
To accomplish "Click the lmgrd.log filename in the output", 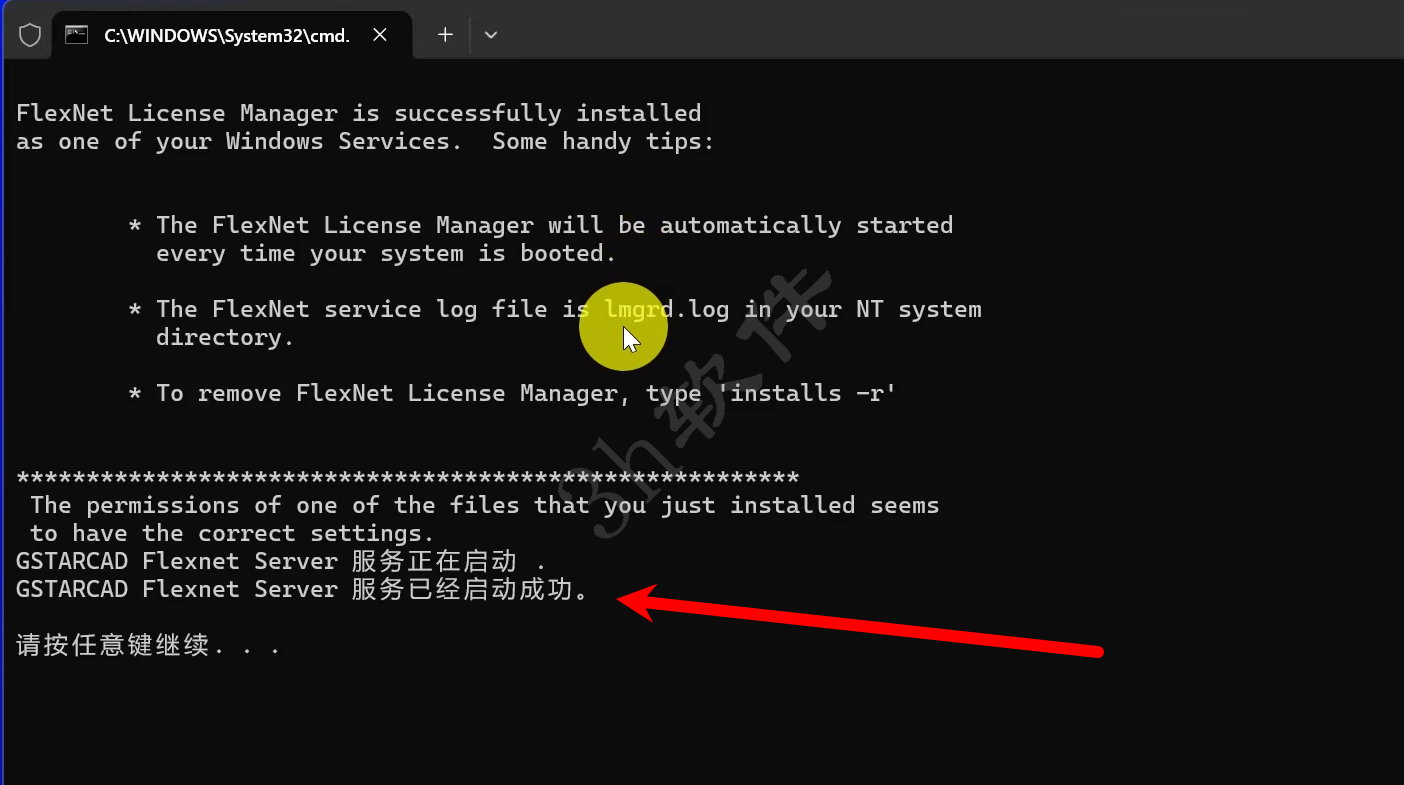I will pos(667,309).
